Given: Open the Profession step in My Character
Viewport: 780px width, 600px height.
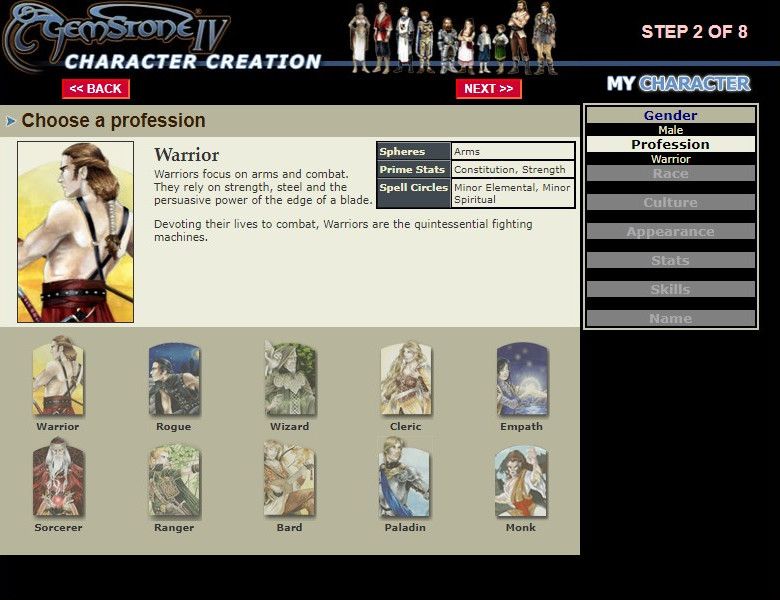Looking at the screenshot, I should pos(670,145).
